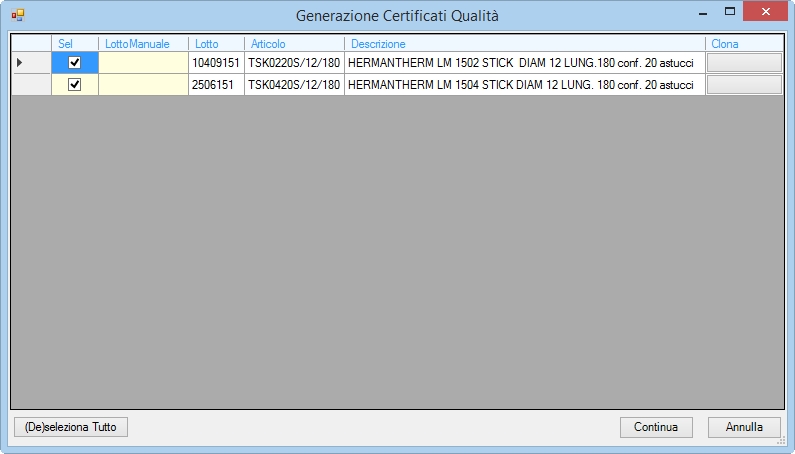
Task: Cancel with the Annulla button
Action: click(744, 427)
